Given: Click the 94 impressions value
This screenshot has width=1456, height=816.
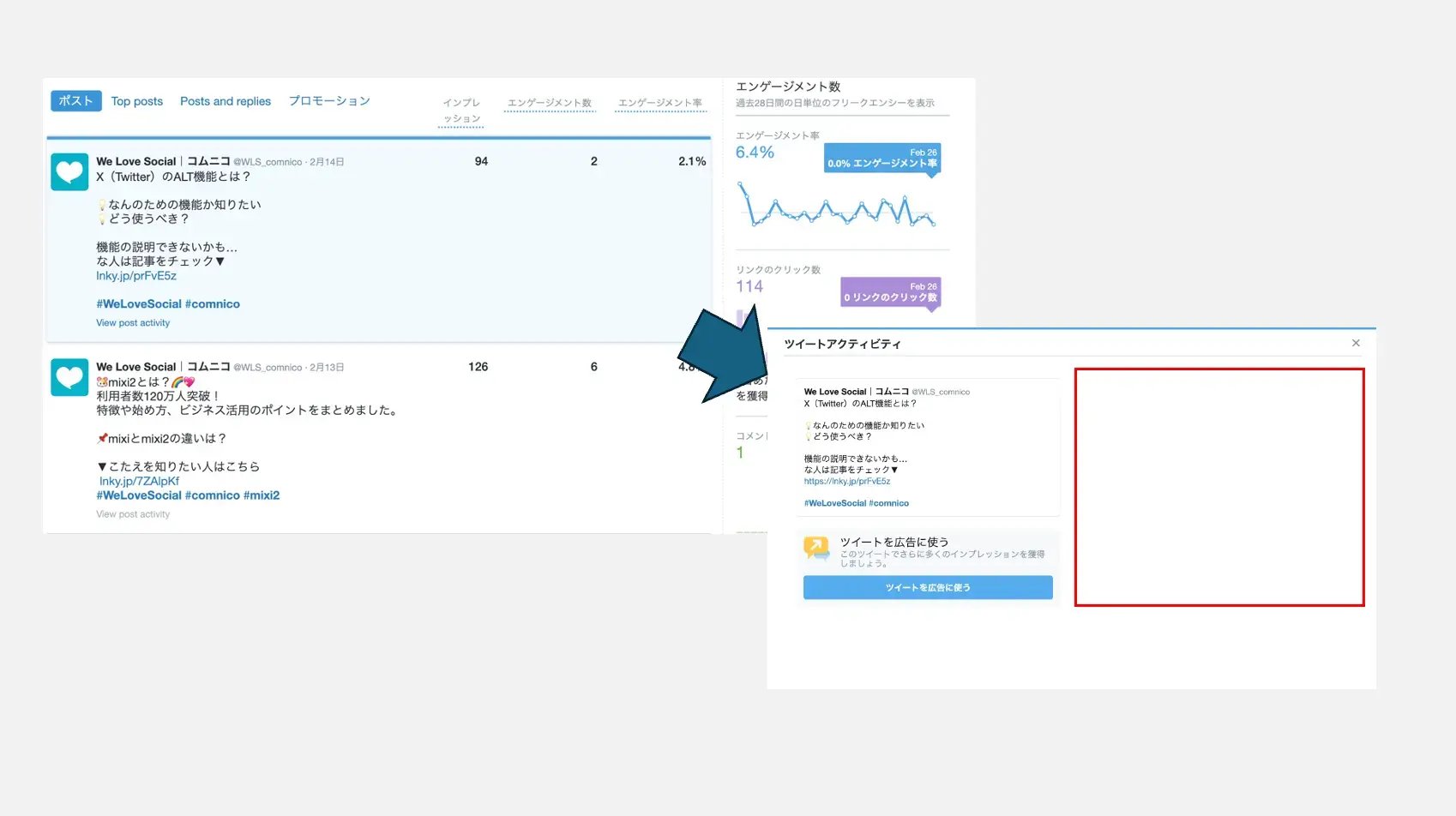Looking at the screenshot, I should [481, 161].
